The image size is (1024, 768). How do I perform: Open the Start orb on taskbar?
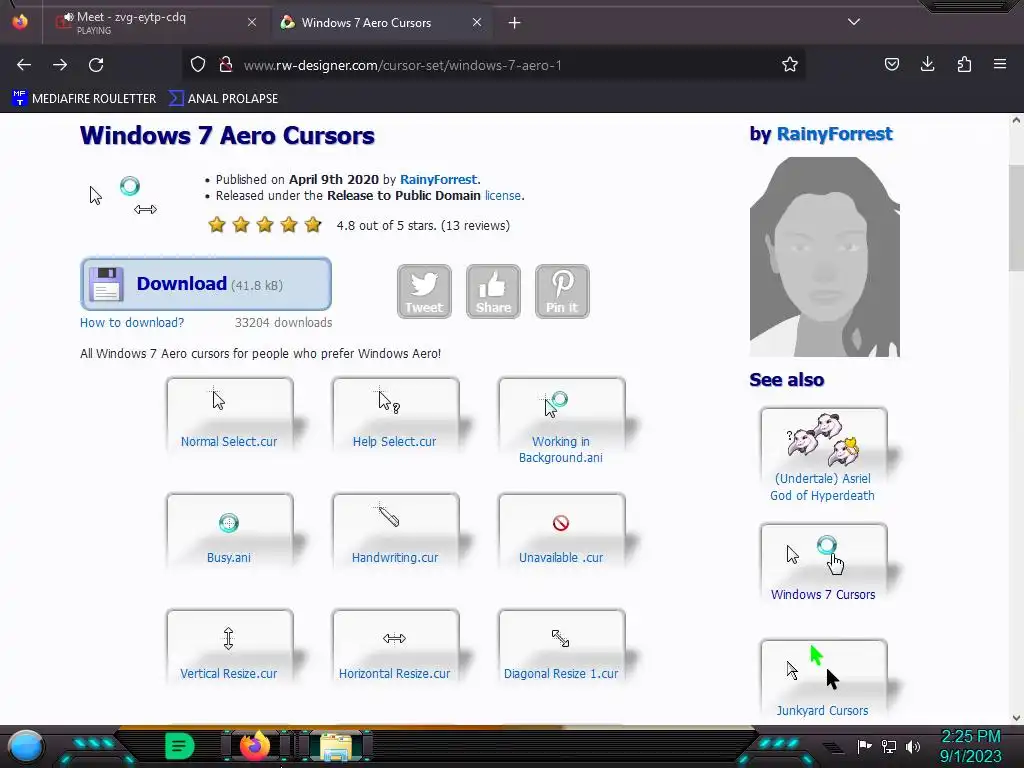click(x=26, y=746)
